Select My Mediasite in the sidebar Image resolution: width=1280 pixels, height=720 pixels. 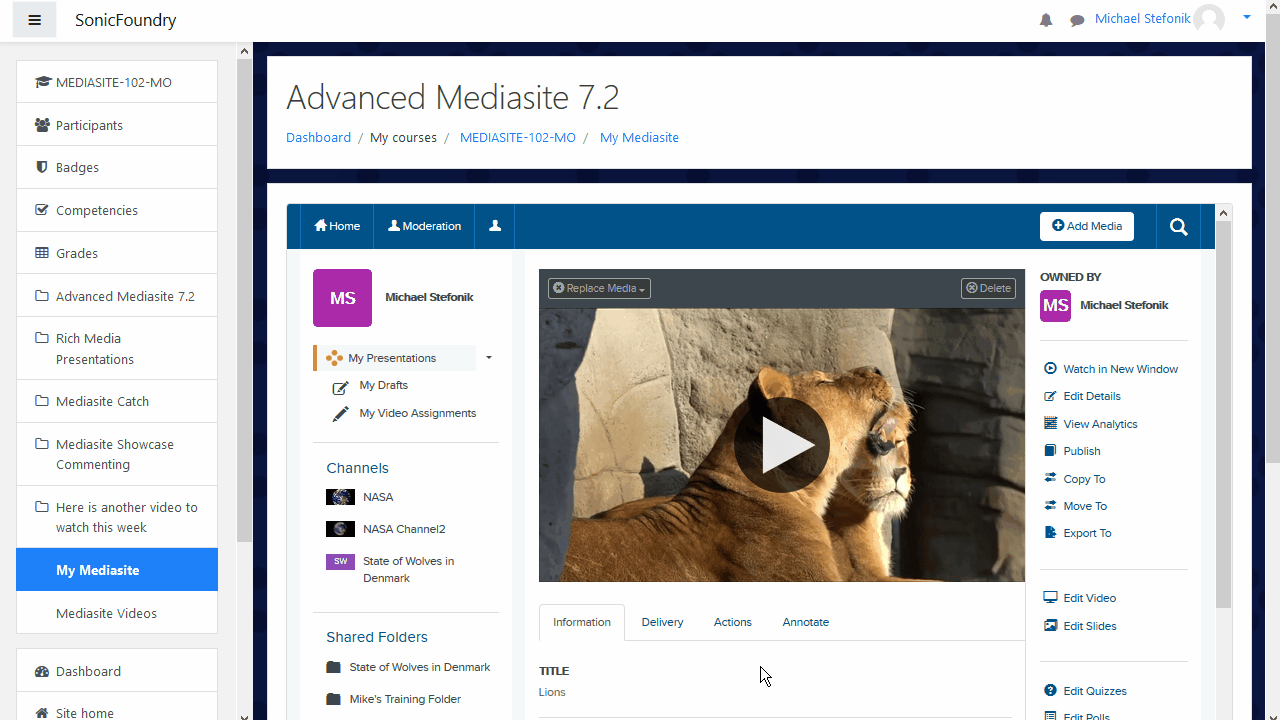click(117, 570)
